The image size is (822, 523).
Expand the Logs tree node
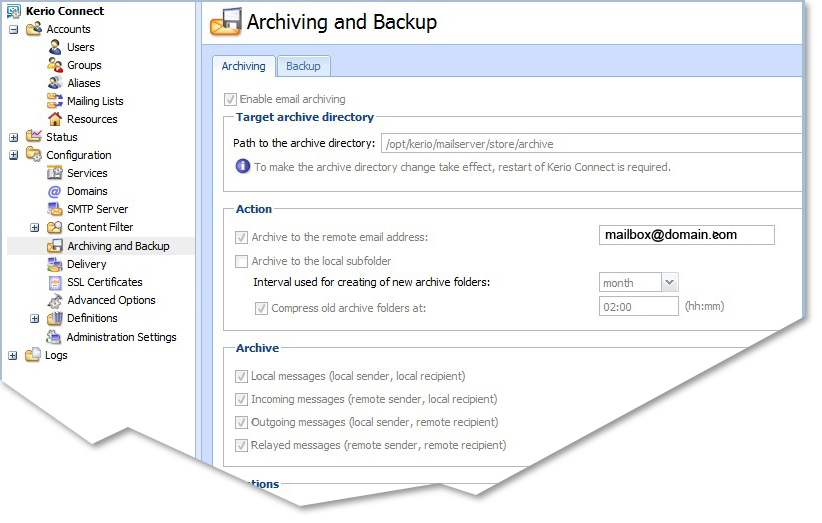[x=13, y=356]
